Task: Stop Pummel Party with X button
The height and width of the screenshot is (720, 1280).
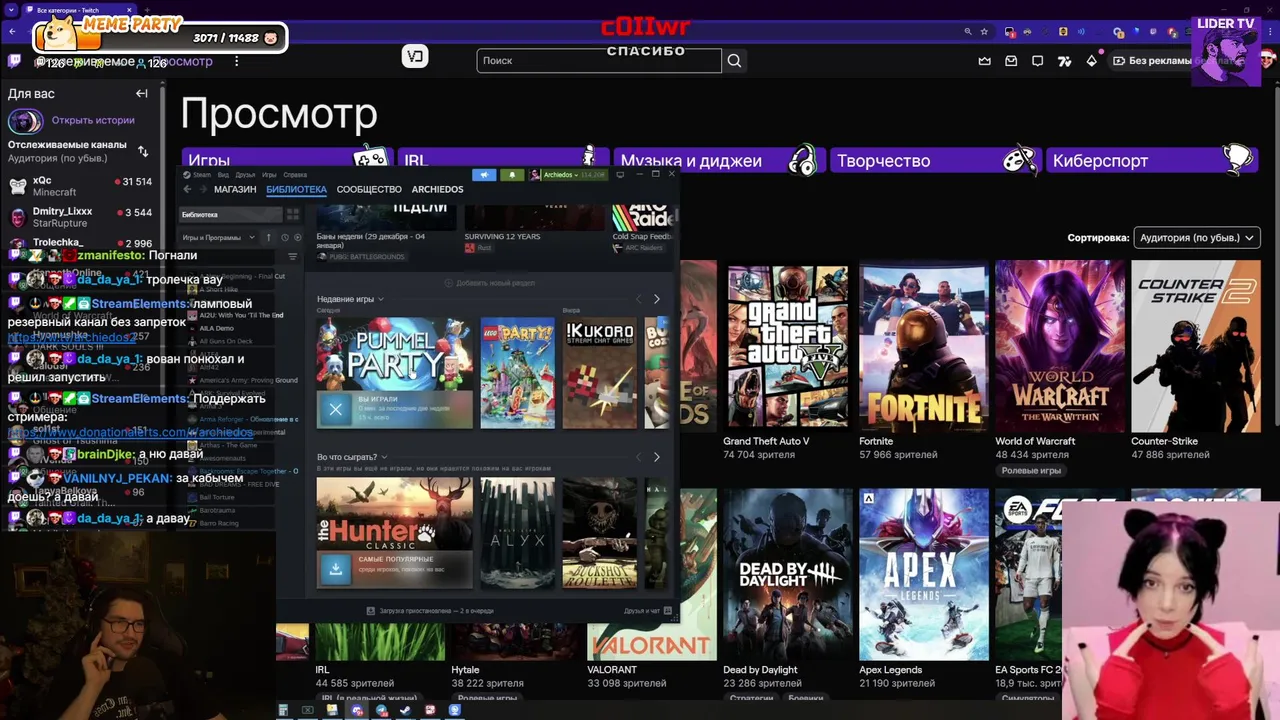Action: pos(335,409)
